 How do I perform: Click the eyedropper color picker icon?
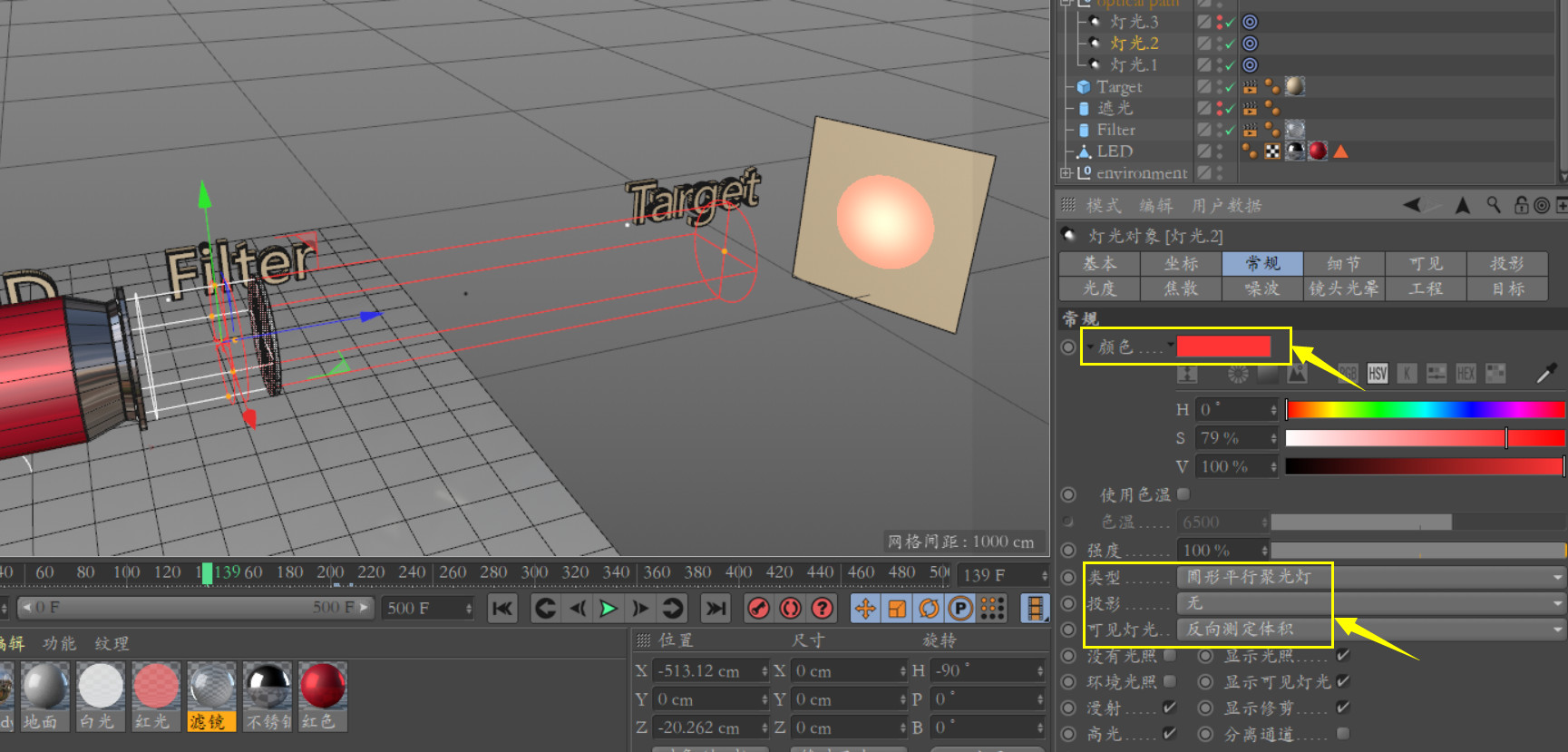[x=1546, y=373]
